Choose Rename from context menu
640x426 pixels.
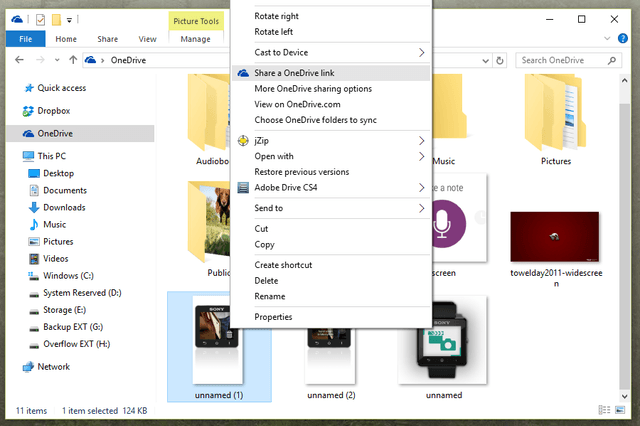[x=331, y=296]
